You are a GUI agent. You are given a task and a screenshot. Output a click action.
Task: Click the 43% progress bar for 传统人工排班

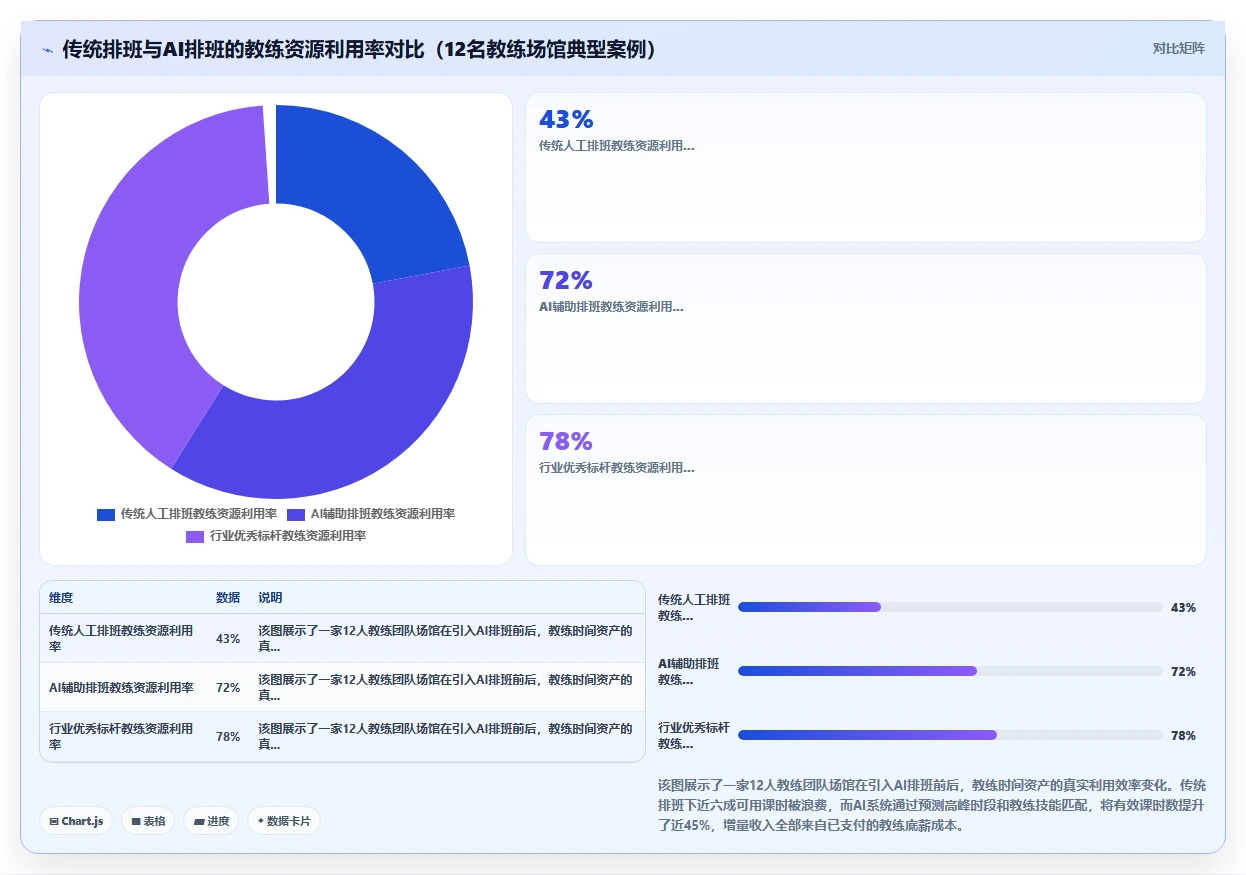click(950, 607)
